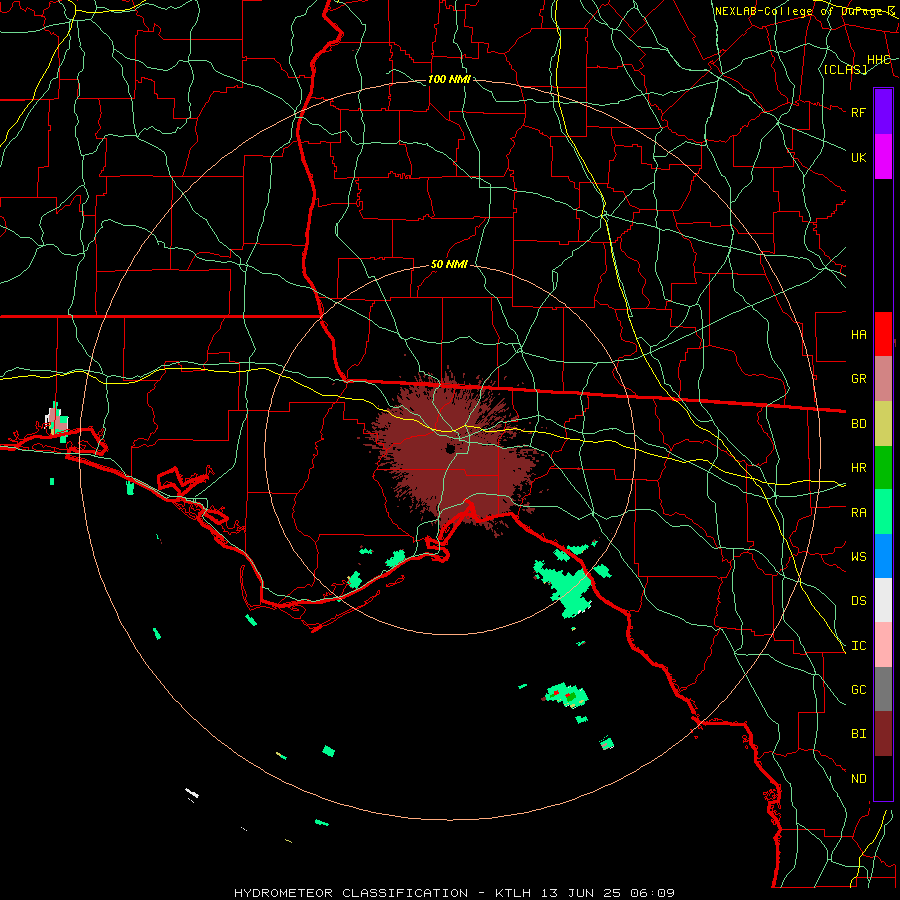Click the RF purple legend swatch
Viewport: 900px width, 900px height.
click(883, 112)
